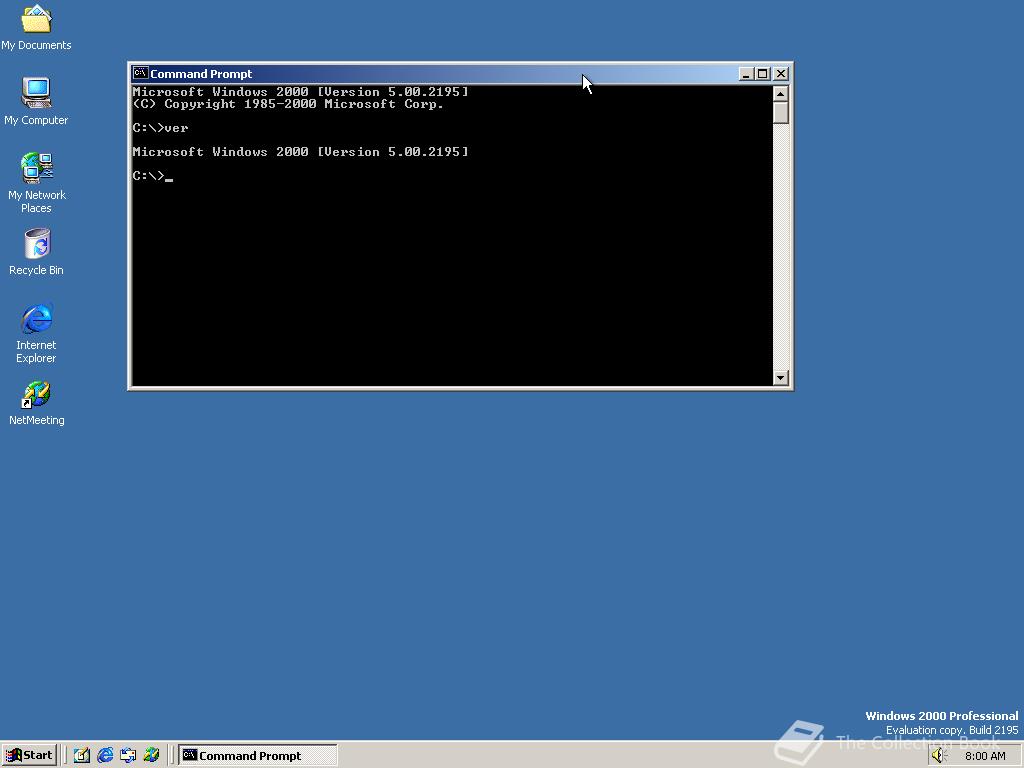The image size is (1024, 768).
Task: Click the Command Prompt taskbar button
Action: (258, 755)
